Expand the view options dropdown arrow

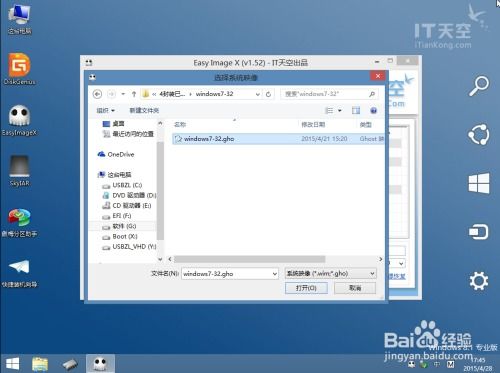340,111
